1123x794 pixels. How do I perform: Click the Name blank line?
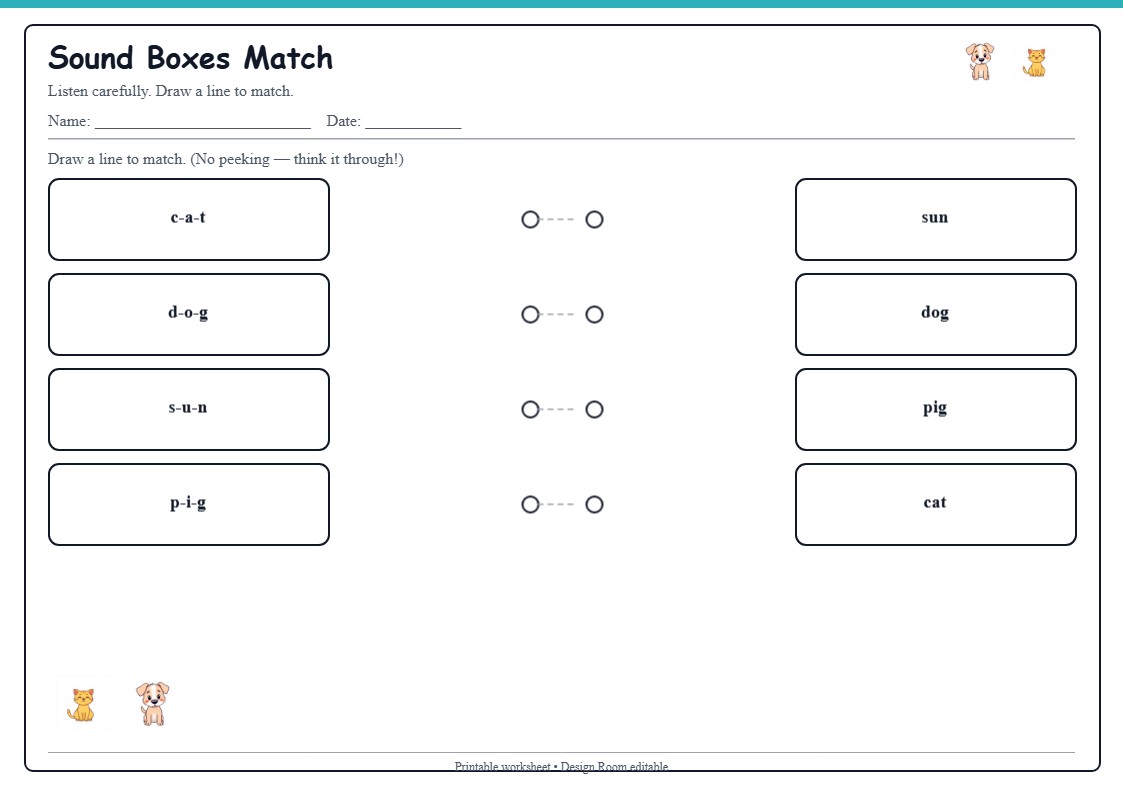(x=203, y=122)
